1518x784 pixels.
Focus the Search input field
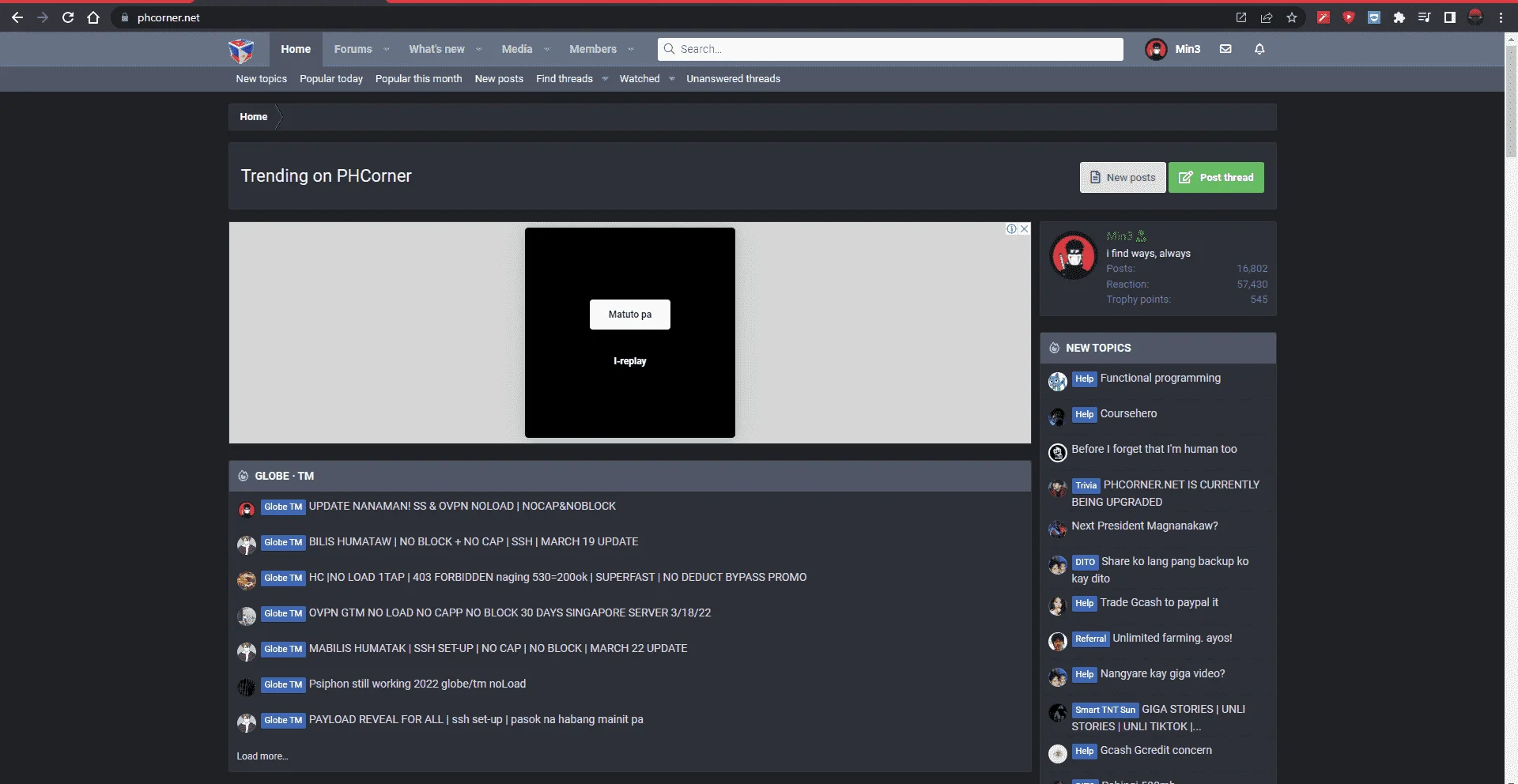pyautogui.click(x=890, y=49)
